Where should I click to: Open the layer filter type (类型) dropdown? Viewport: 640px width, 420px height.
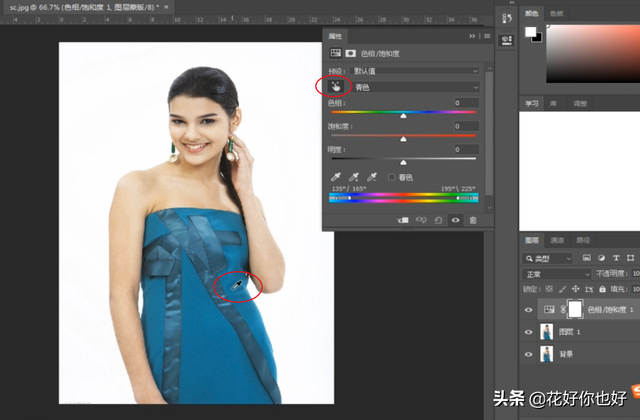click(x=547, y=258)
